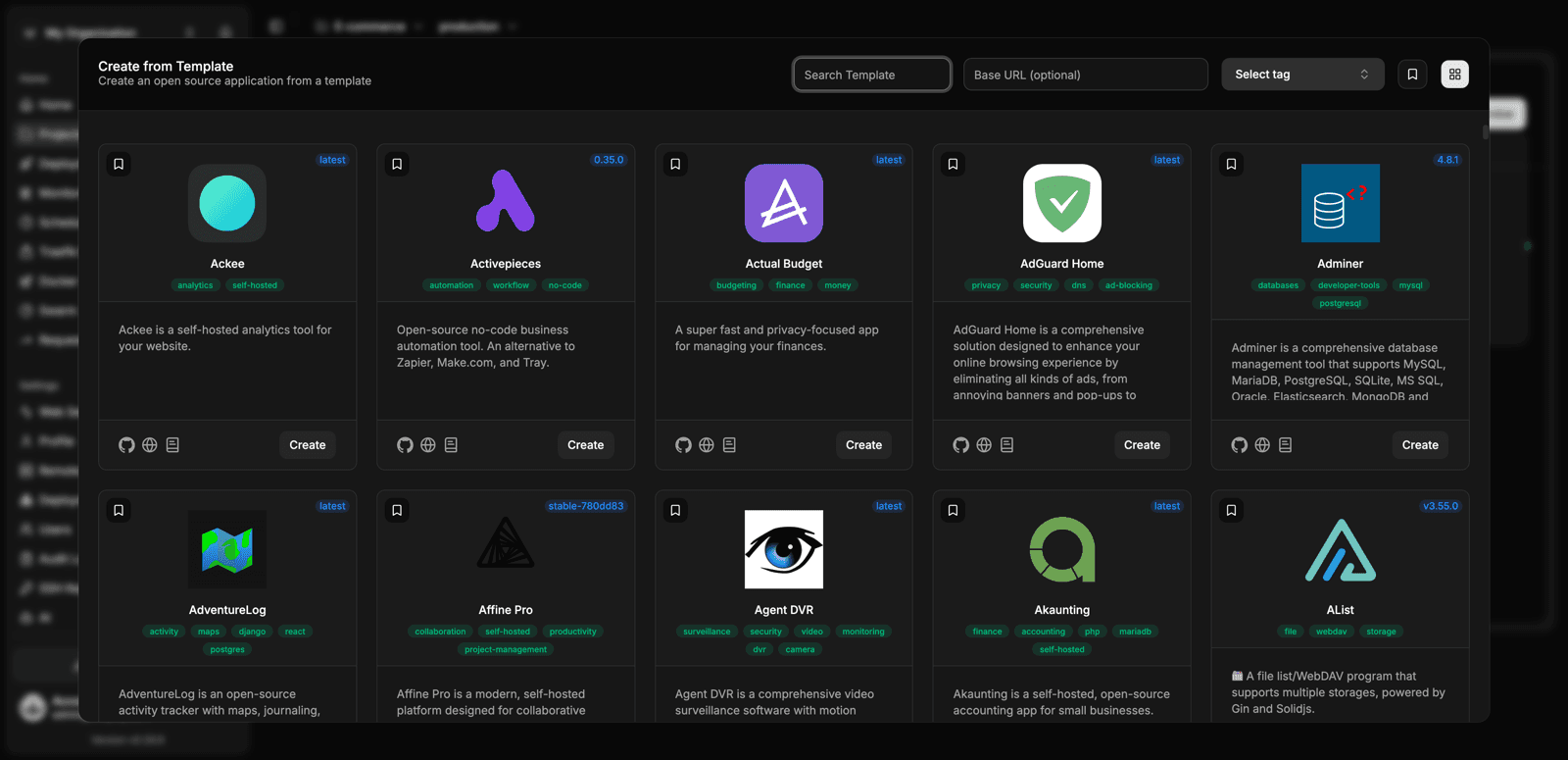Create the Adminer template

pyautogui.click(x=1420, y=445)
